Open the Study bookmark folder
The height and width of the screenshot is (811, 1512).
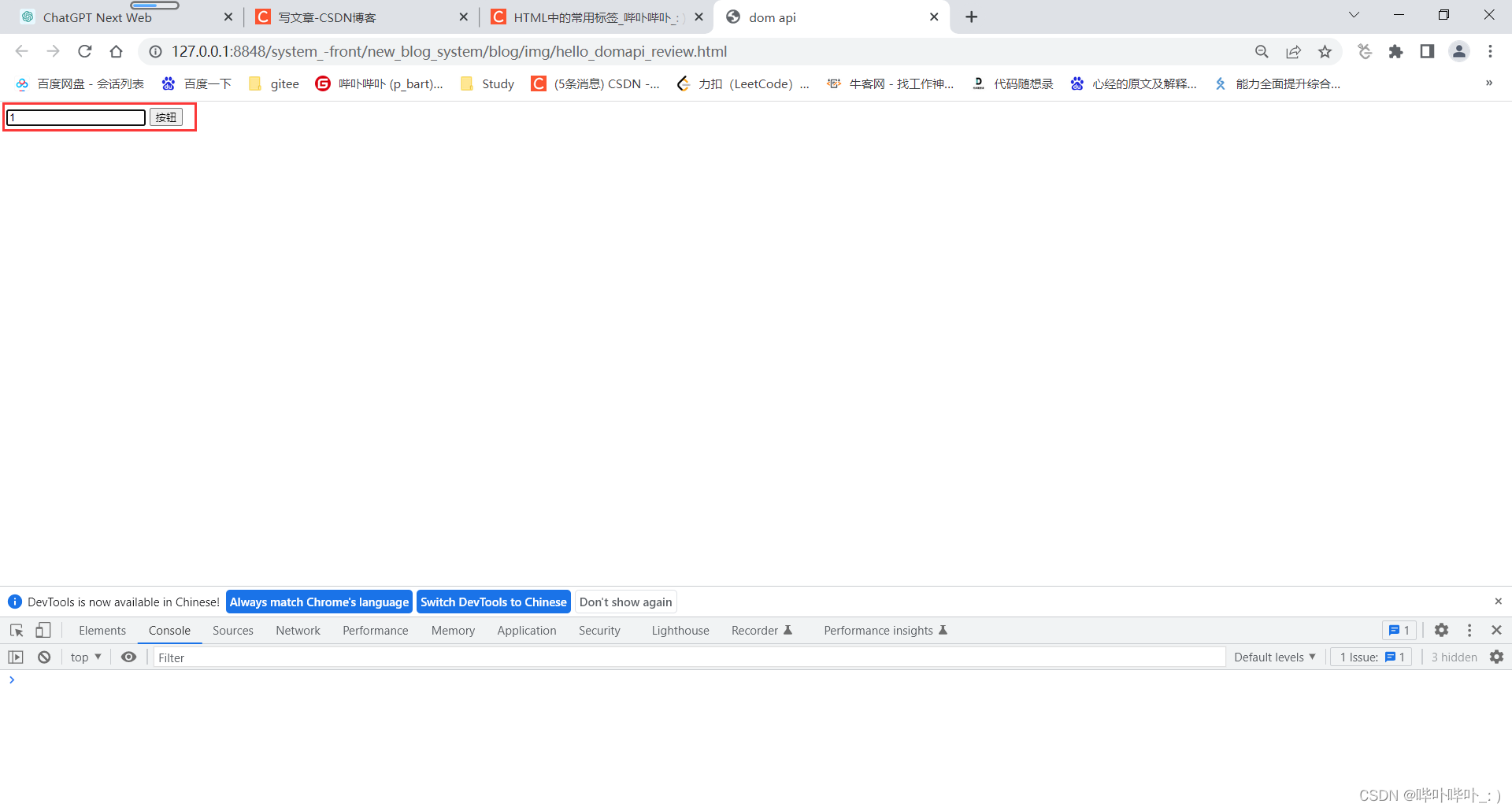click(x=487, y=83)
